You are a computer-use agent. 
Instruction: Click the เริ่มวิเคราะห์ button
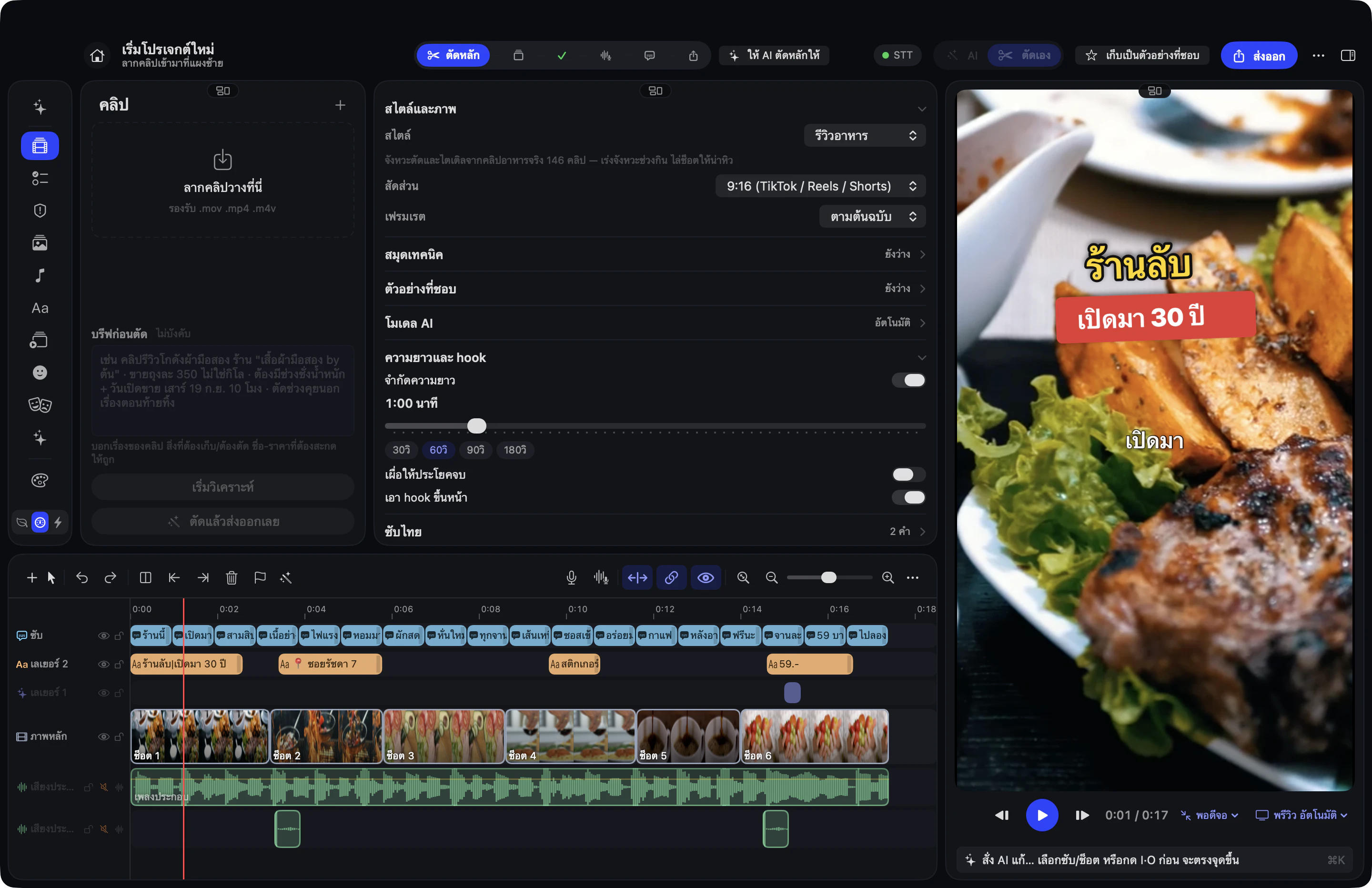coord(222,487)
